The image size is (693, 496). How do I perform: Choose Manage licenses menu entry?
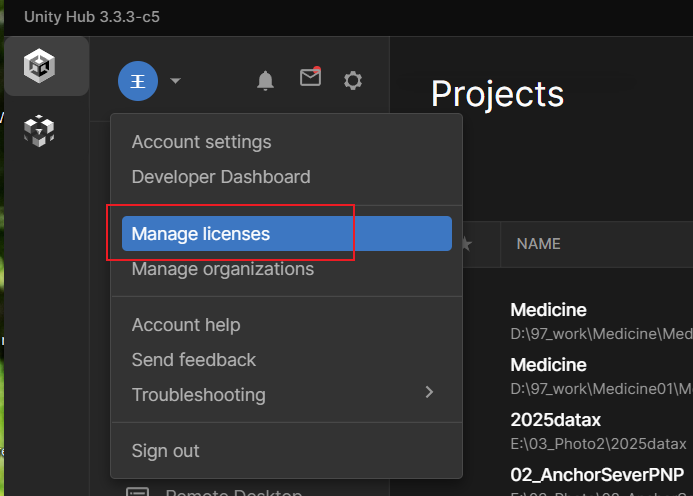click(287, 233)
